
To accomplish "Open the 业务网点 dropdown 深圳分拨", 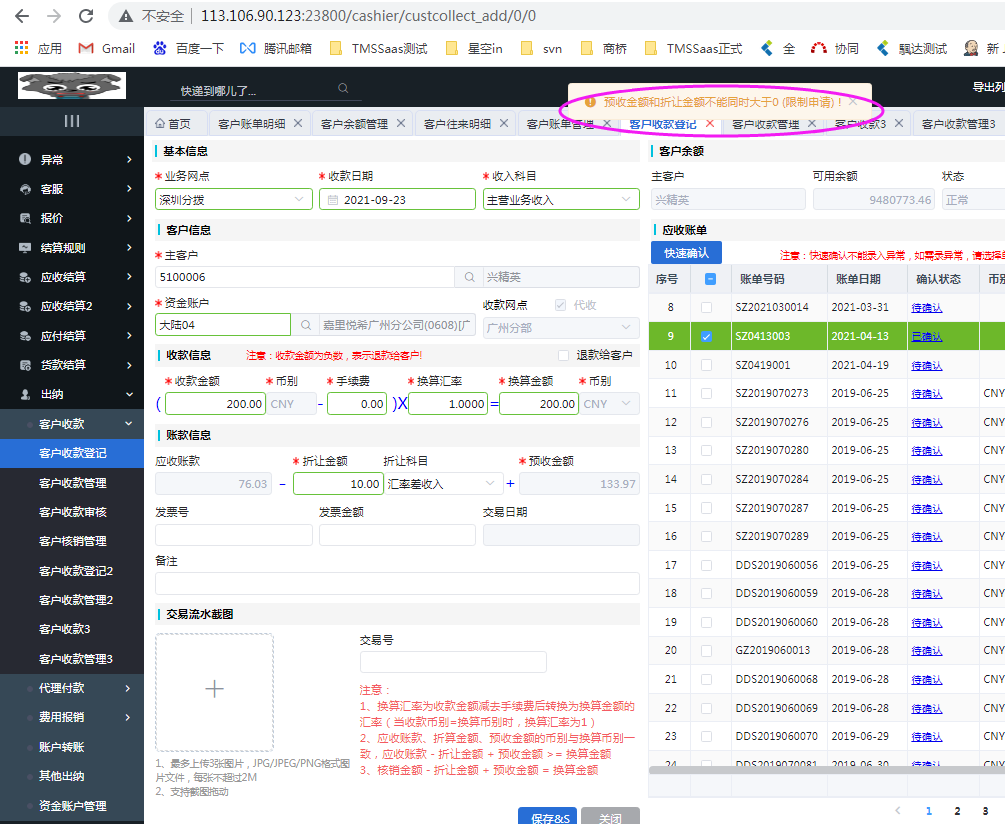I will click(x=234, y=199).
